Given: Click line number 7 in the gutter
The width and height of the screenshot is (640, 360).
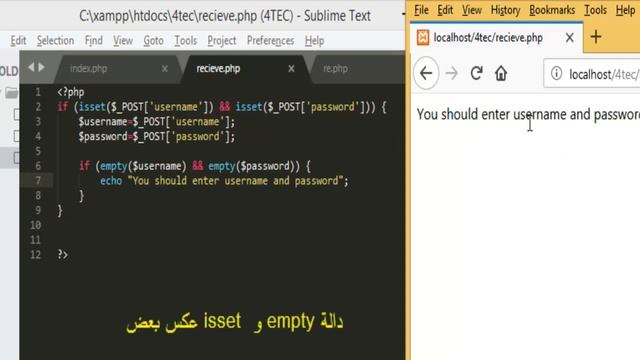Looking at the screenshot, I should tap(38, 180).
